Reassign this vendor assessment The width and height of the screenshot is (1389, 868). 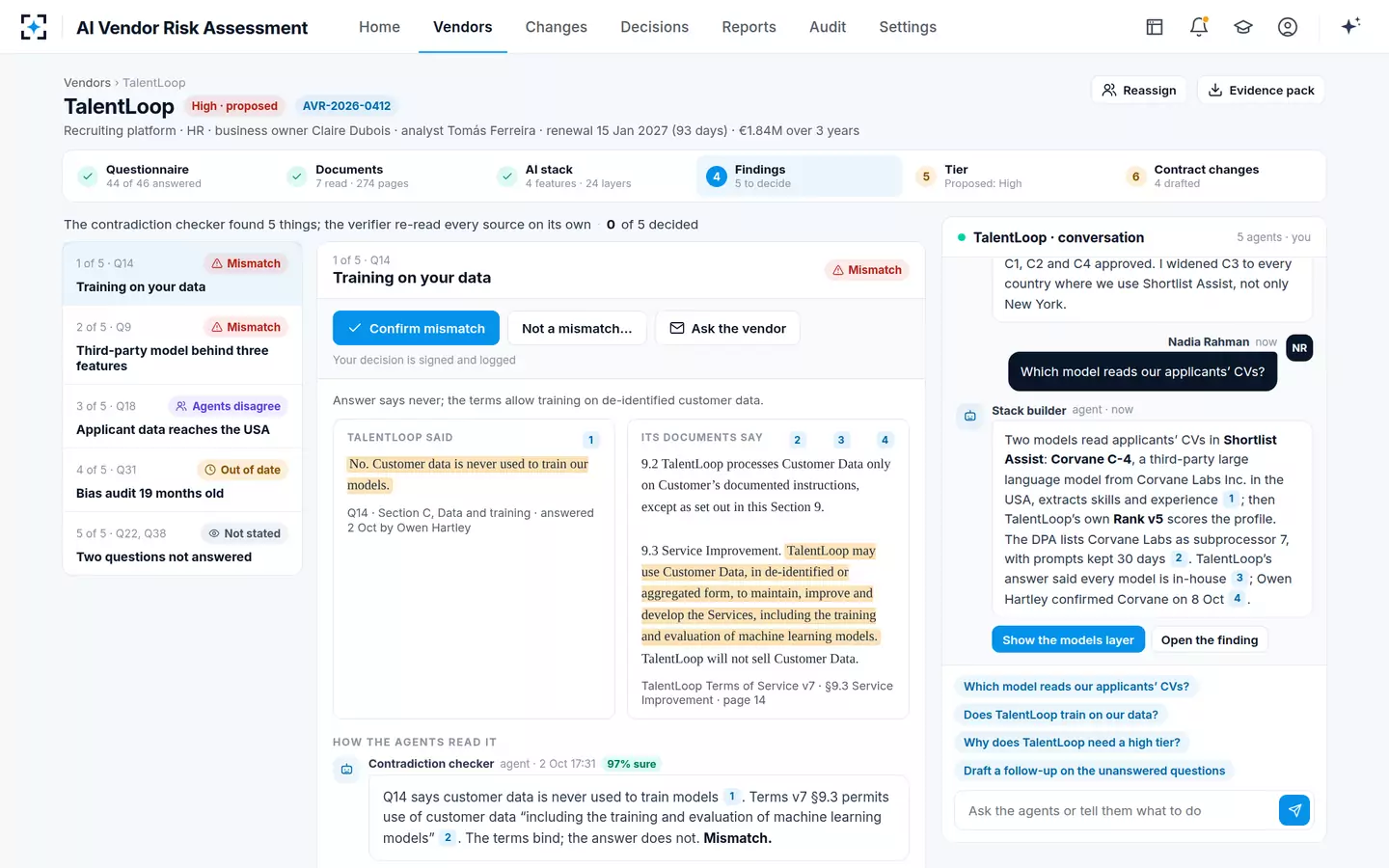[x=1139, y=90]
